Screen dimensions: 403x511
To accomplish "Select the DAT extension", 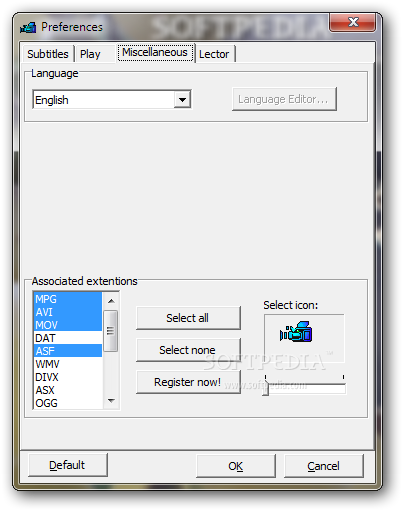I will pyautogui.click(x=68, y=338).
